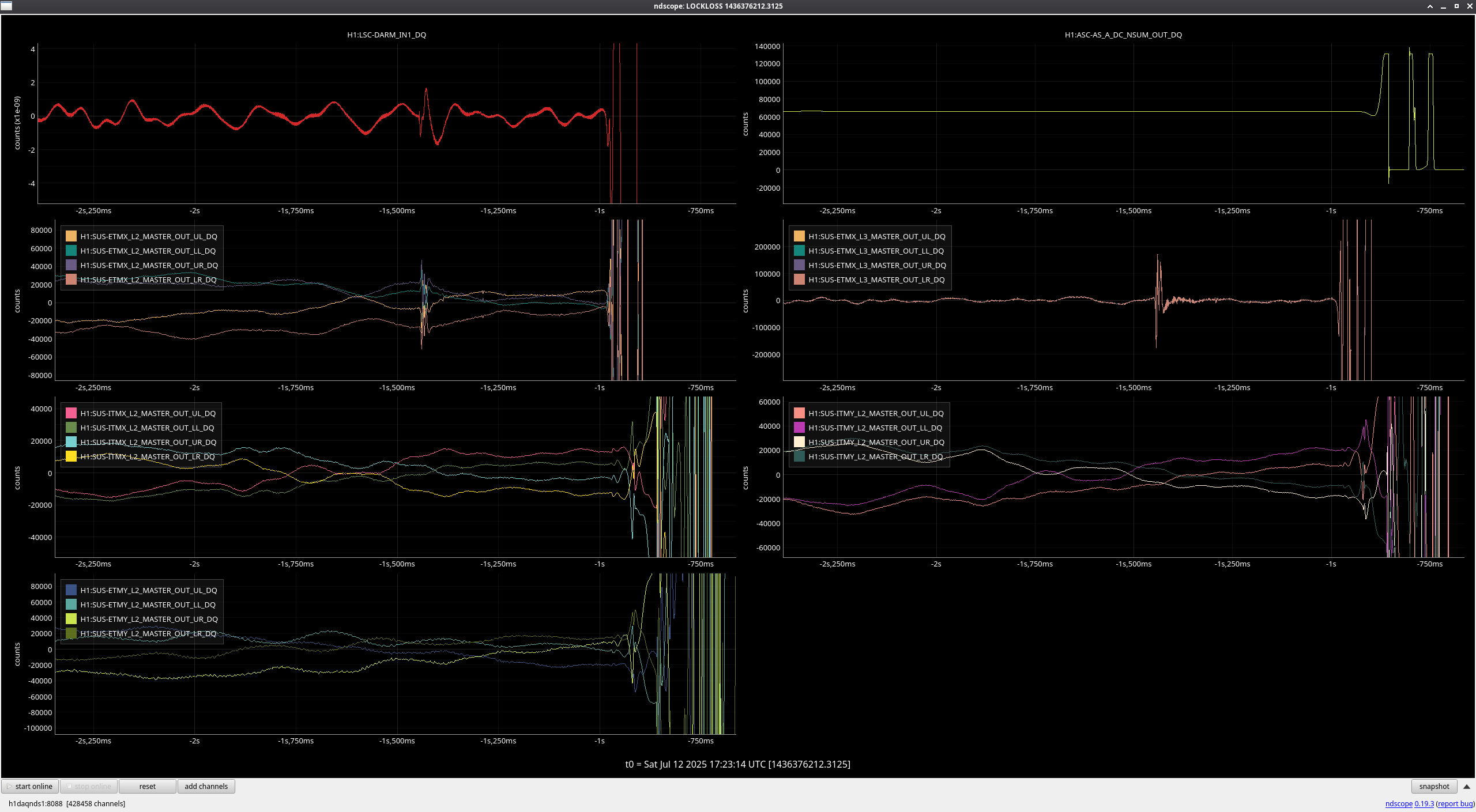The image size is (1476, 812).
Task: Click the 'reset' button
Action: (x=147, y=786)
